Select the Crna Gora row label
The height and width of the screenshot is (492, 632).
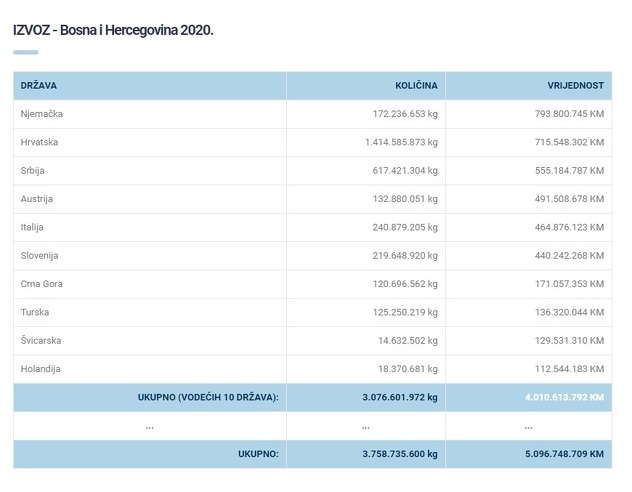pos(42,284)
